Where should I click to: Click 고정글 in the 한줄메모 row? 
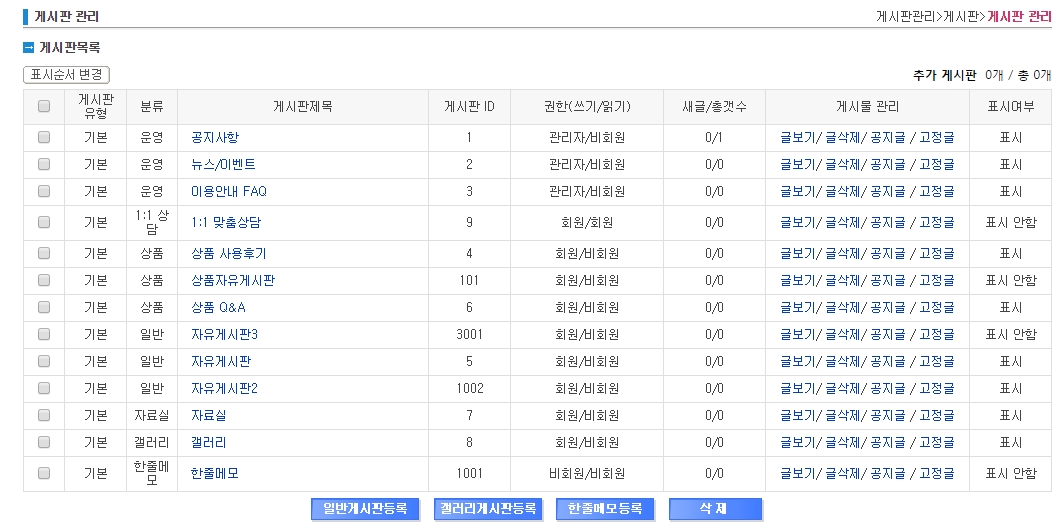pyautogui.click(x=936, y=473)
